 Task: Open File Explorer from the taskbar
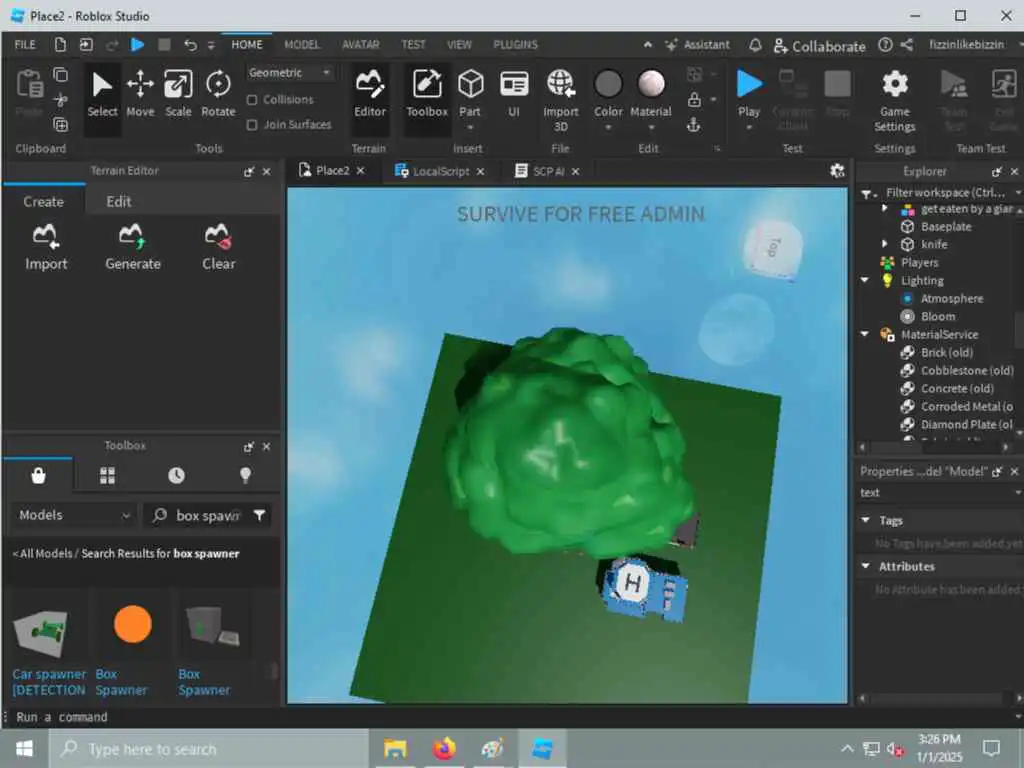click(x=395, y=748)
